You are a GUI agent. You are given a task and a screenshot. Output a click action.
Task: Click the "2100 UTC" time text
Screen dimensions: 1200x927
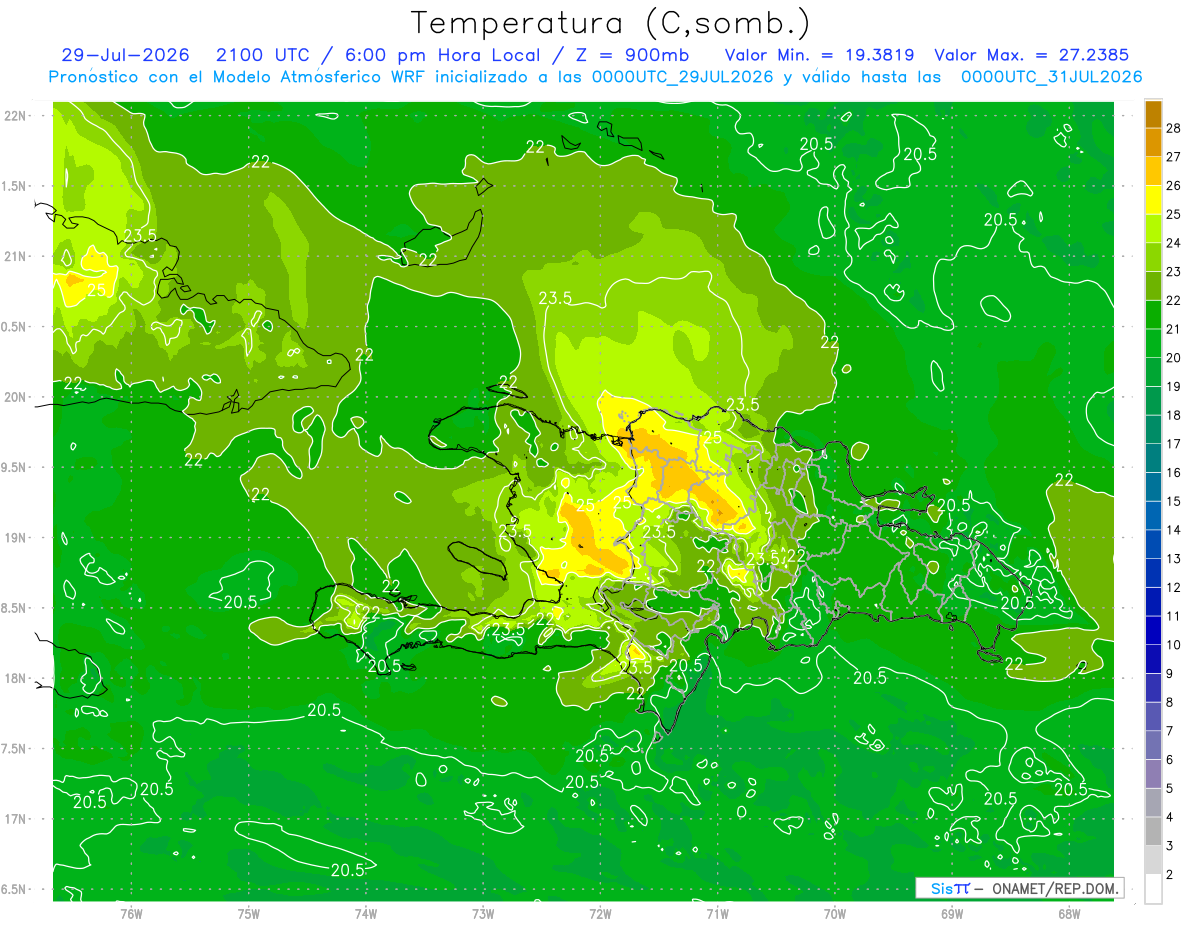[262, 55]
